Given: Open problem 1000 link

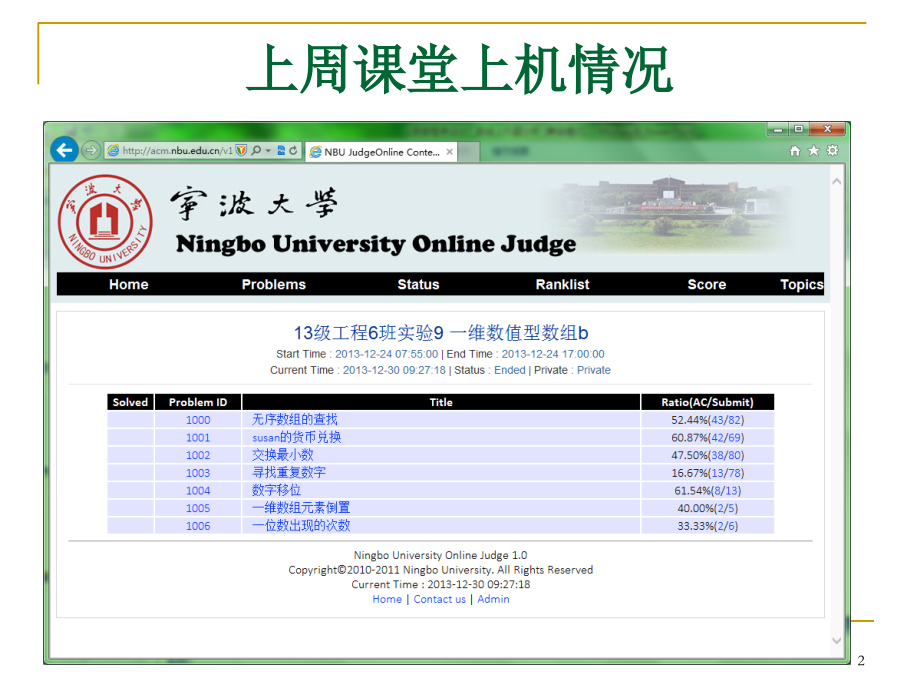Looking at the screenshot, I should click(197, 420).
